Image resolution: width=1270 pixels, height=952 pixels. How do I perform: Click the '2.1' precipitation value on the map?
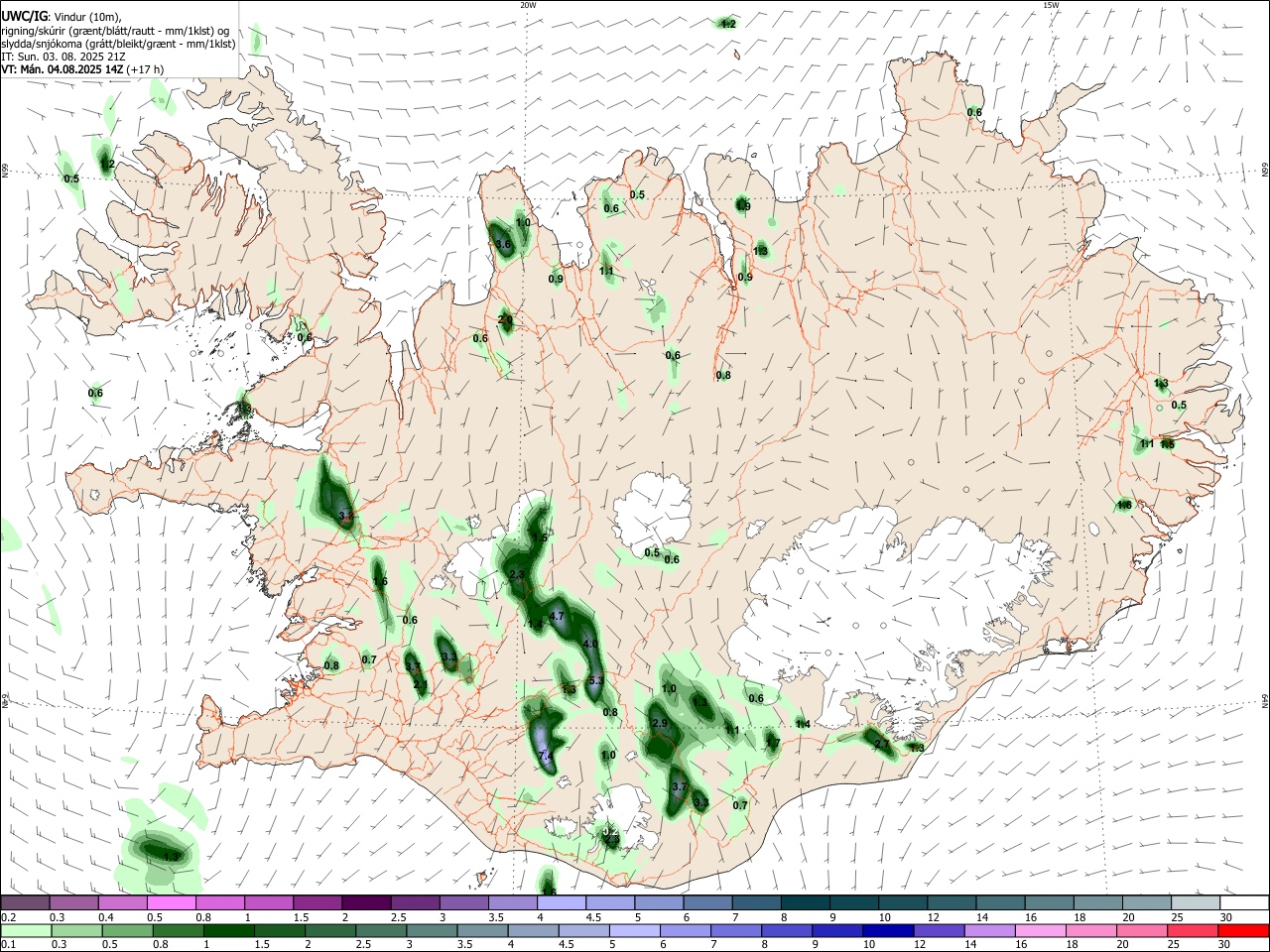[421, 684]
